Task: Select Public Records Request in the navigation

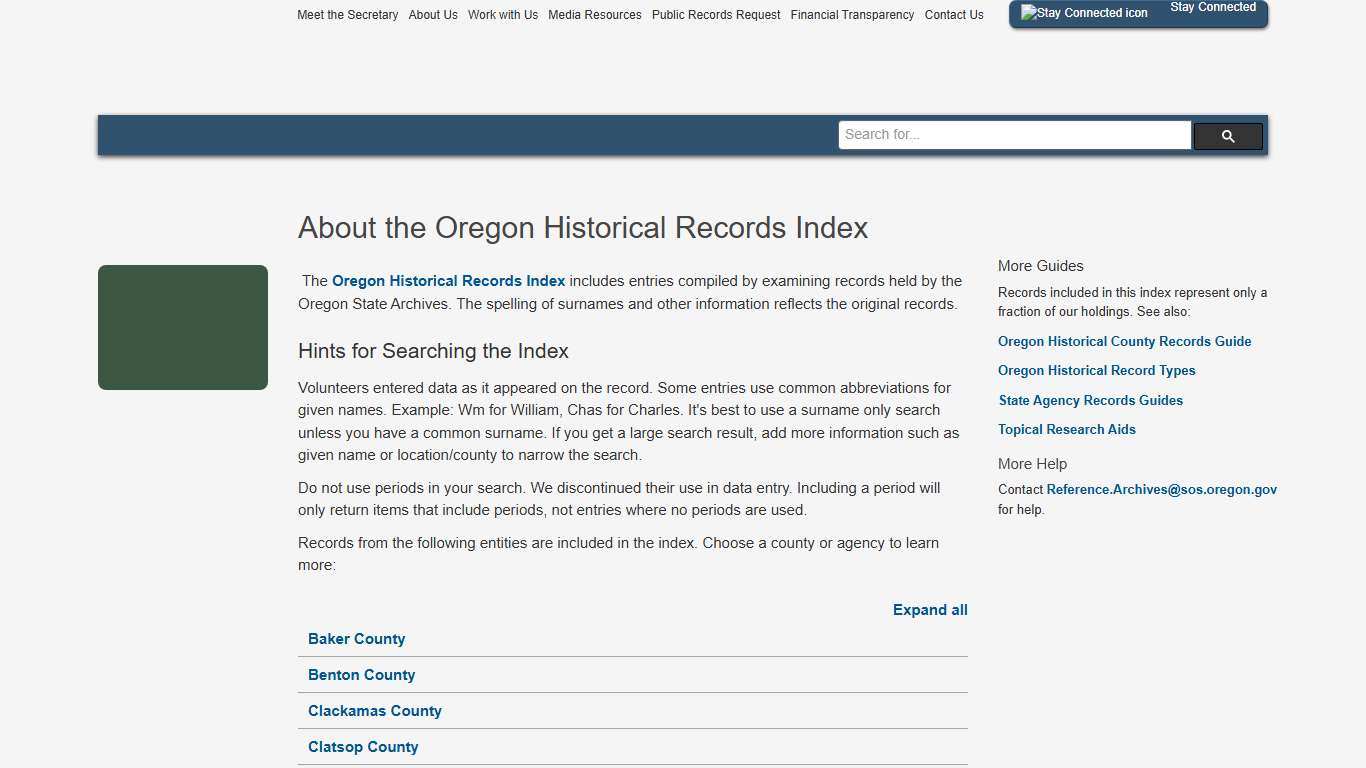Action: click(x=715, y=14)
